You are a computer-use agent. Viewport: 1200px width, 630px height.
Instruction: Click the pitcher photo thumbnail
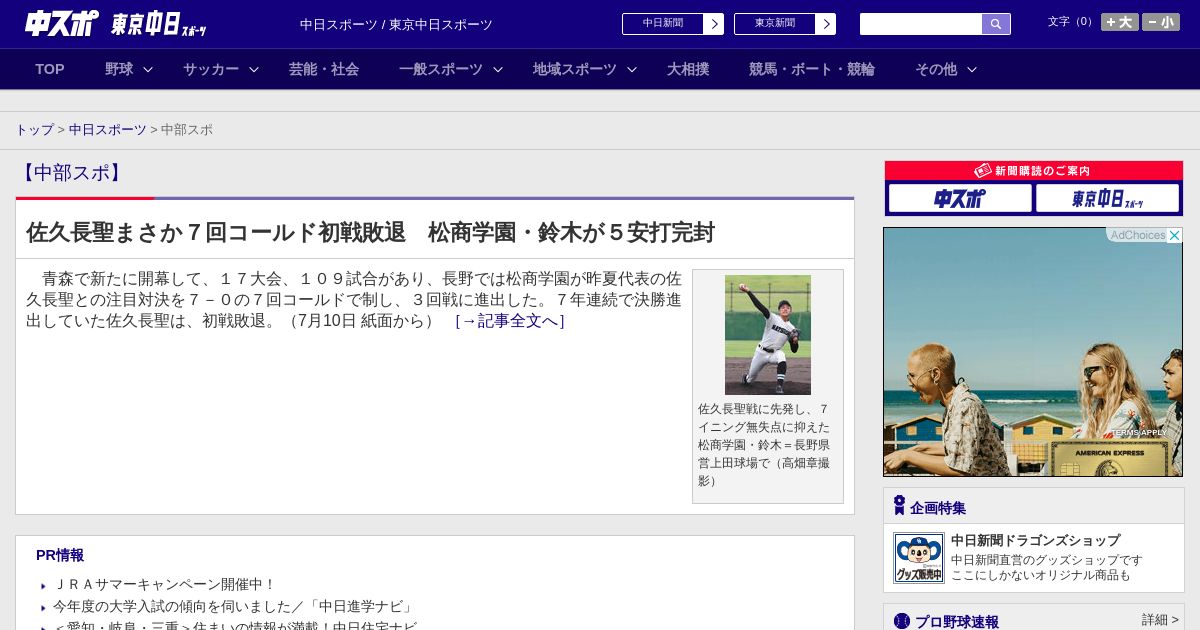(x=768, y=335)
